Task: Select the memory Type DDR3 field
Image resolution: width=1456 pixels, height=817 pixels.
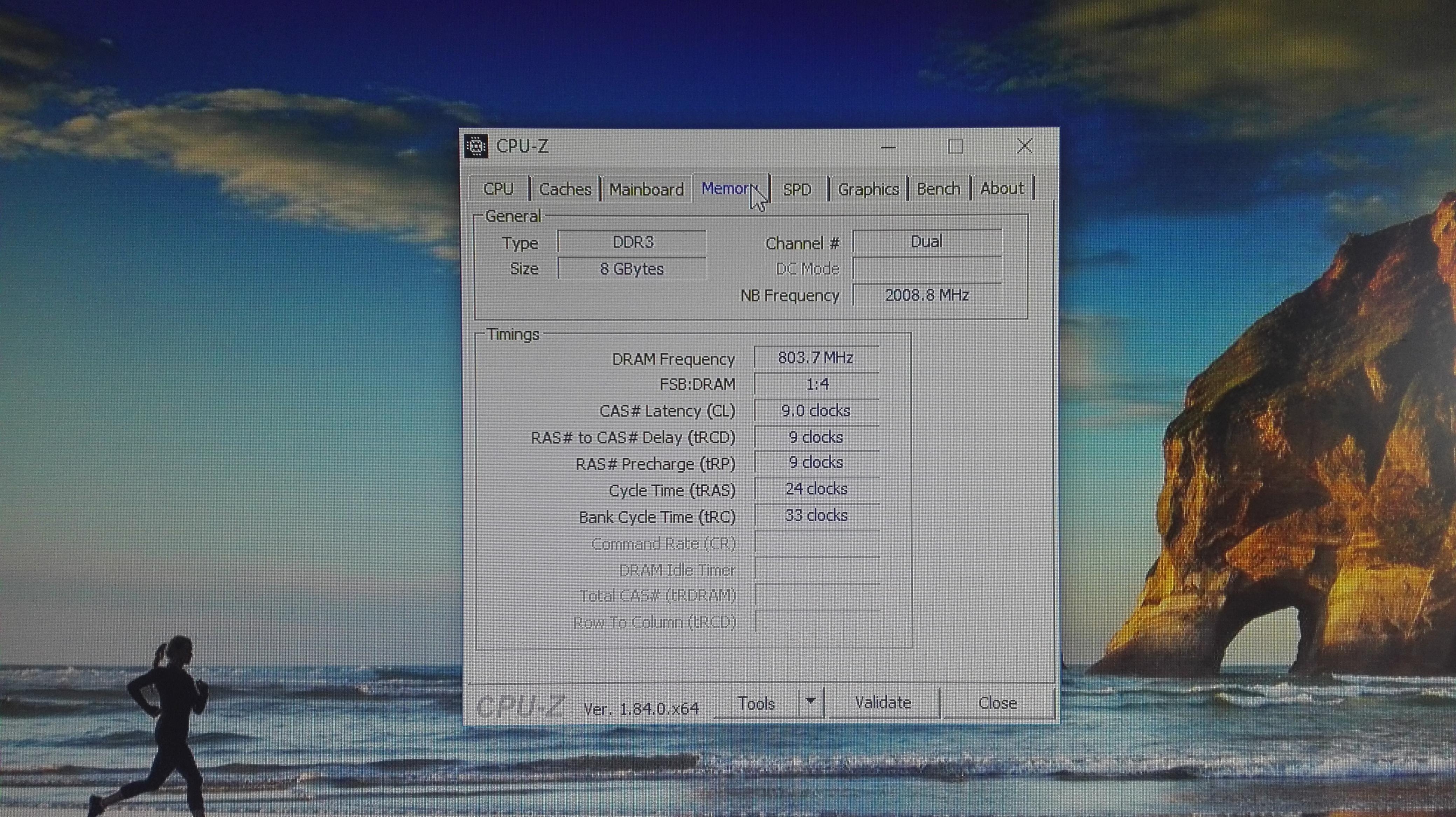Action: pyautogui.click(x=632, y=242)
